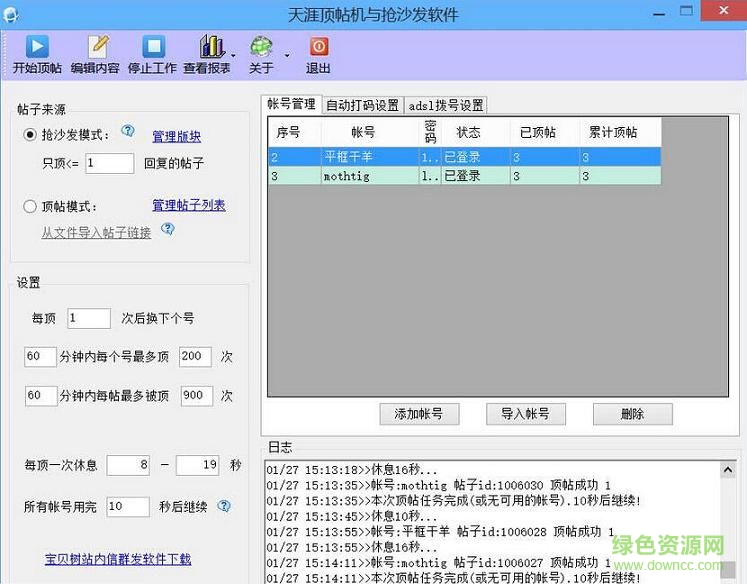Click the 导入帐号 button
Viewport: 747px width, 584px height.
pyautogui.click(x=525, y=414)
